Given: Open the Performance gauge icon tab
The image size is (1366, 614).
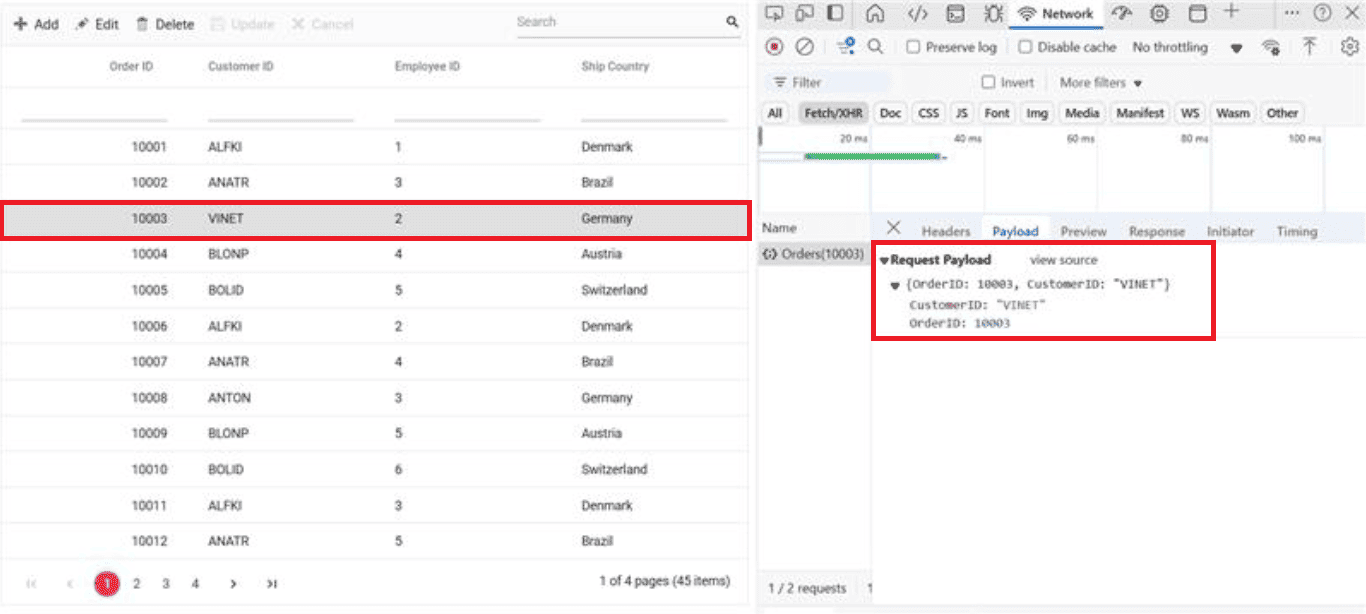Looking at the screenshot, I should coord(1122,13).
